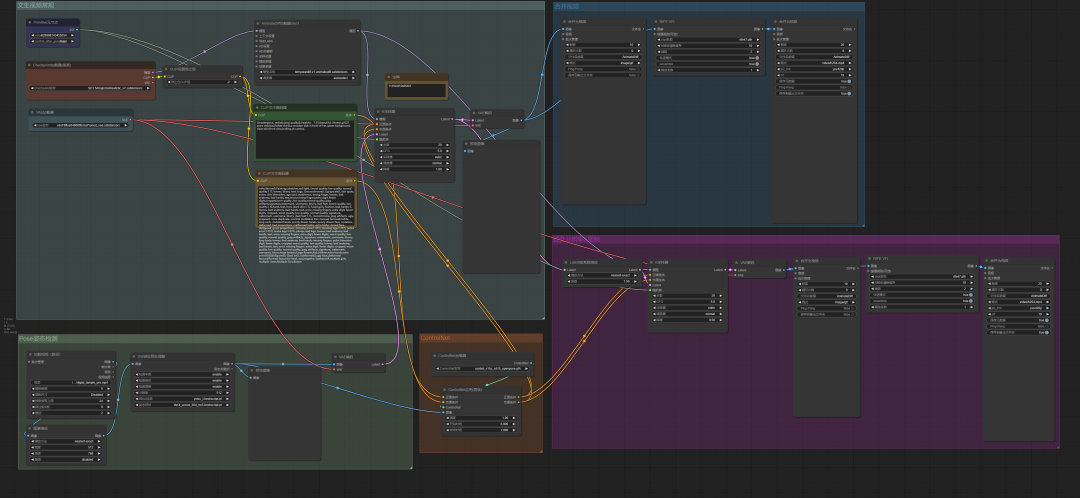Open ControlNet名称 control_v11p_sd15_openpose dropdown
This screenshot has width=1080, height=498.
click(x=483, y=369)
